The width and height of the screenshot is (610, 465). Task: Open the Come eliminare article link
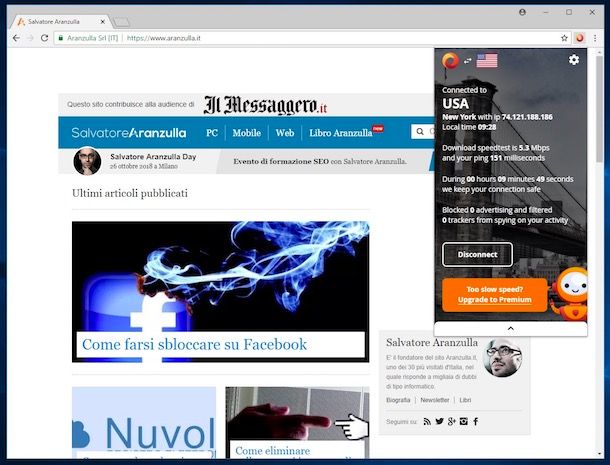pos(272,451)
